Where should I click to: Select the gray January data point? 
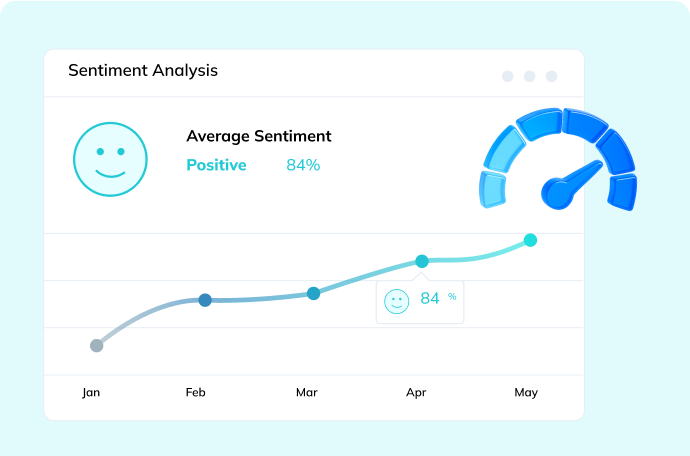pos(96,346)
